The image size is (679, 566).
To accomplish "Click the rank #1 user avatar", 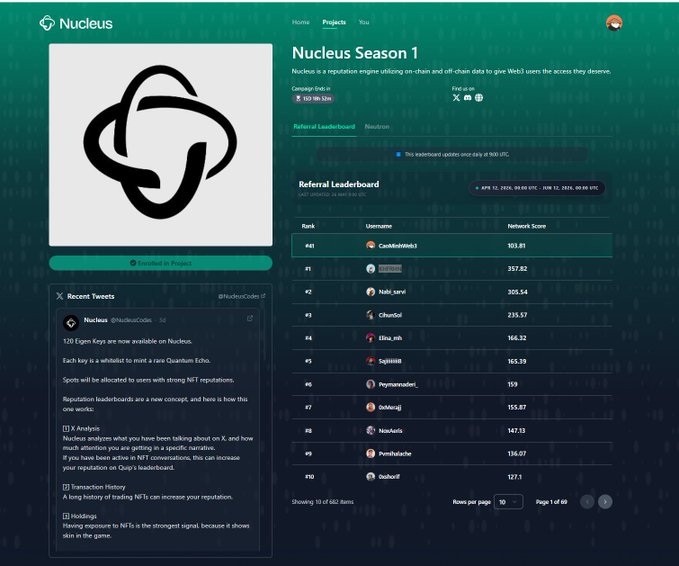I will pos(370,269).
